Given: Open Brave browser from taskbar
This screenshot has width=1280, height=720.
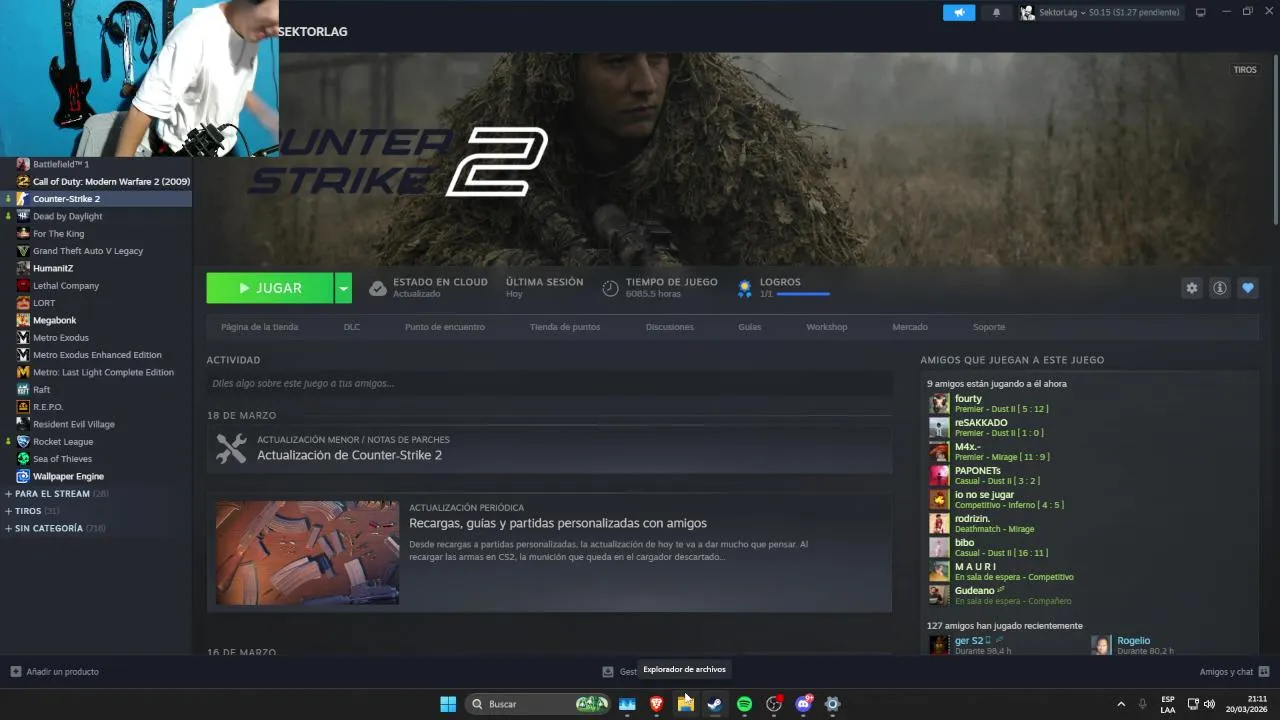Looking at the screenshot, I should (x=657, y=704).
